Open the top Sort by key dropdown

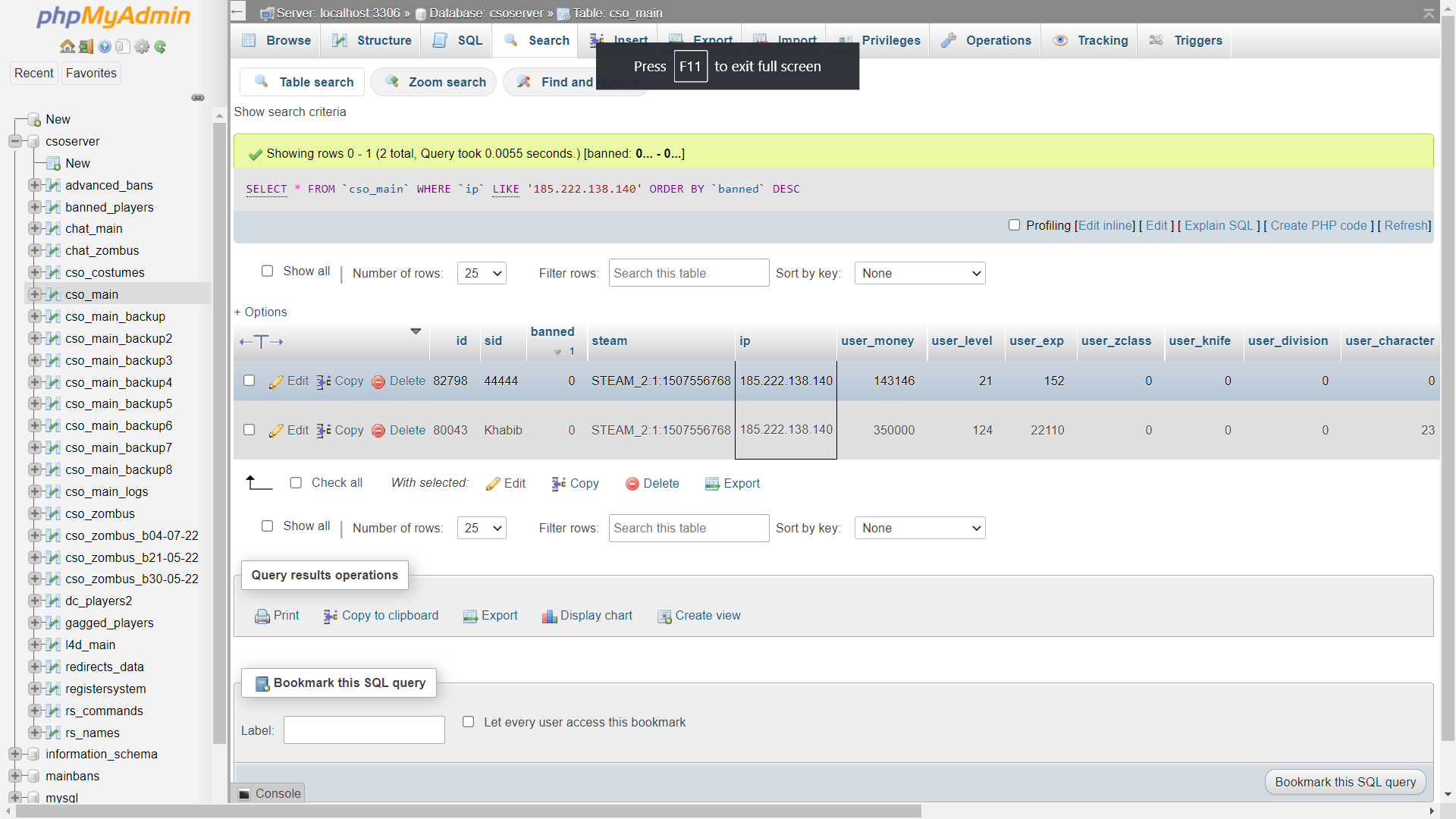[919, 273]
